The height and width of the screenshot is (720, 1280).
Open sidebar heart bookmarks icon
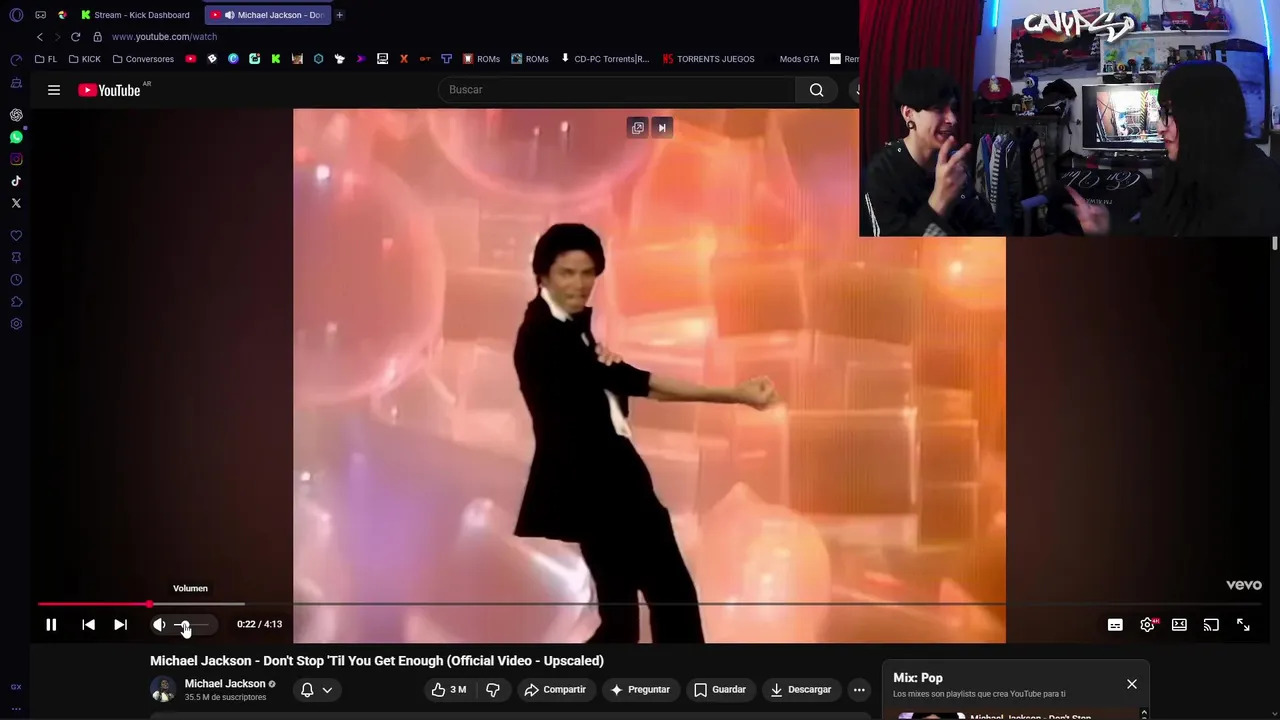[x=16, y=236]
